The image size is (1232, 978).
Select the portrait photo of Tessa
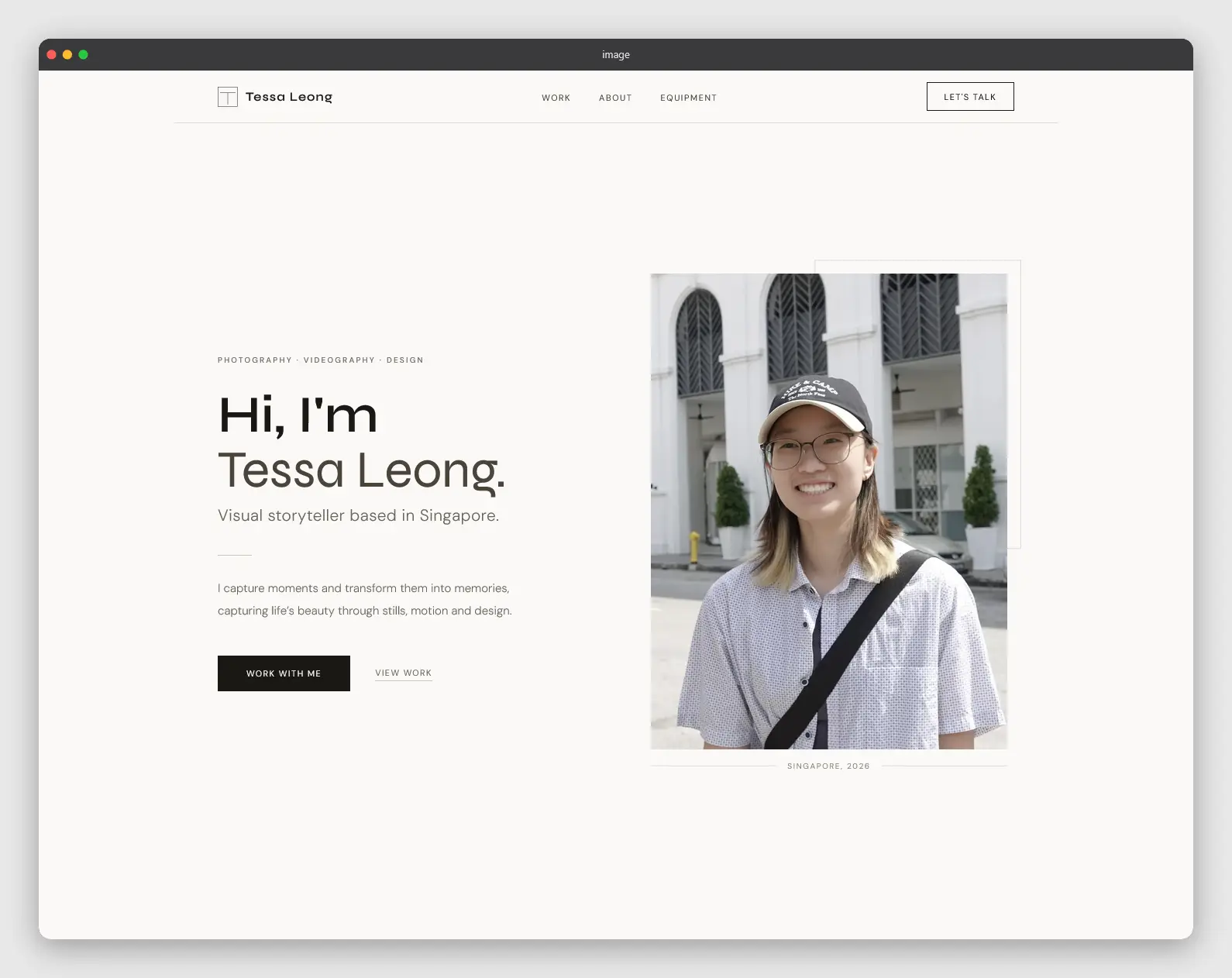pyautogui.click(x=829, y=511)
